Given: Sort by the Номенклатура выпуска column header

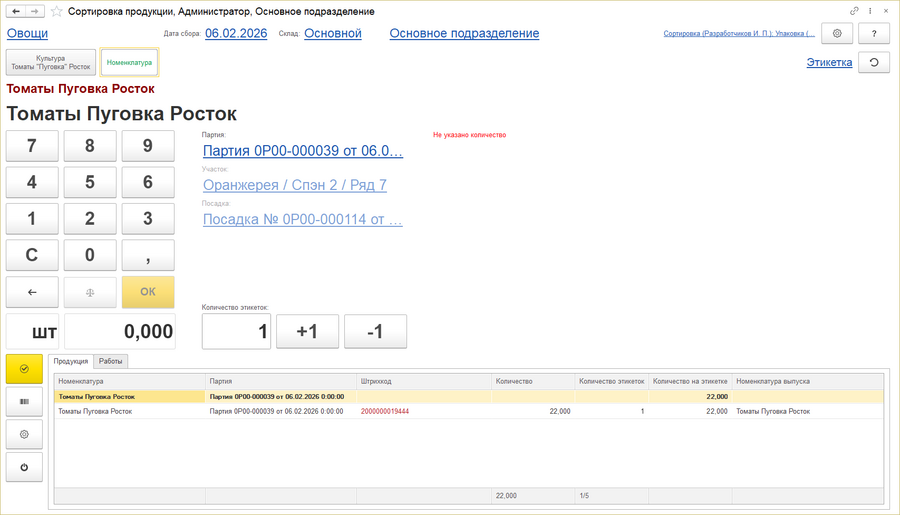Looking at the screenshot, I should pos(808,381).
